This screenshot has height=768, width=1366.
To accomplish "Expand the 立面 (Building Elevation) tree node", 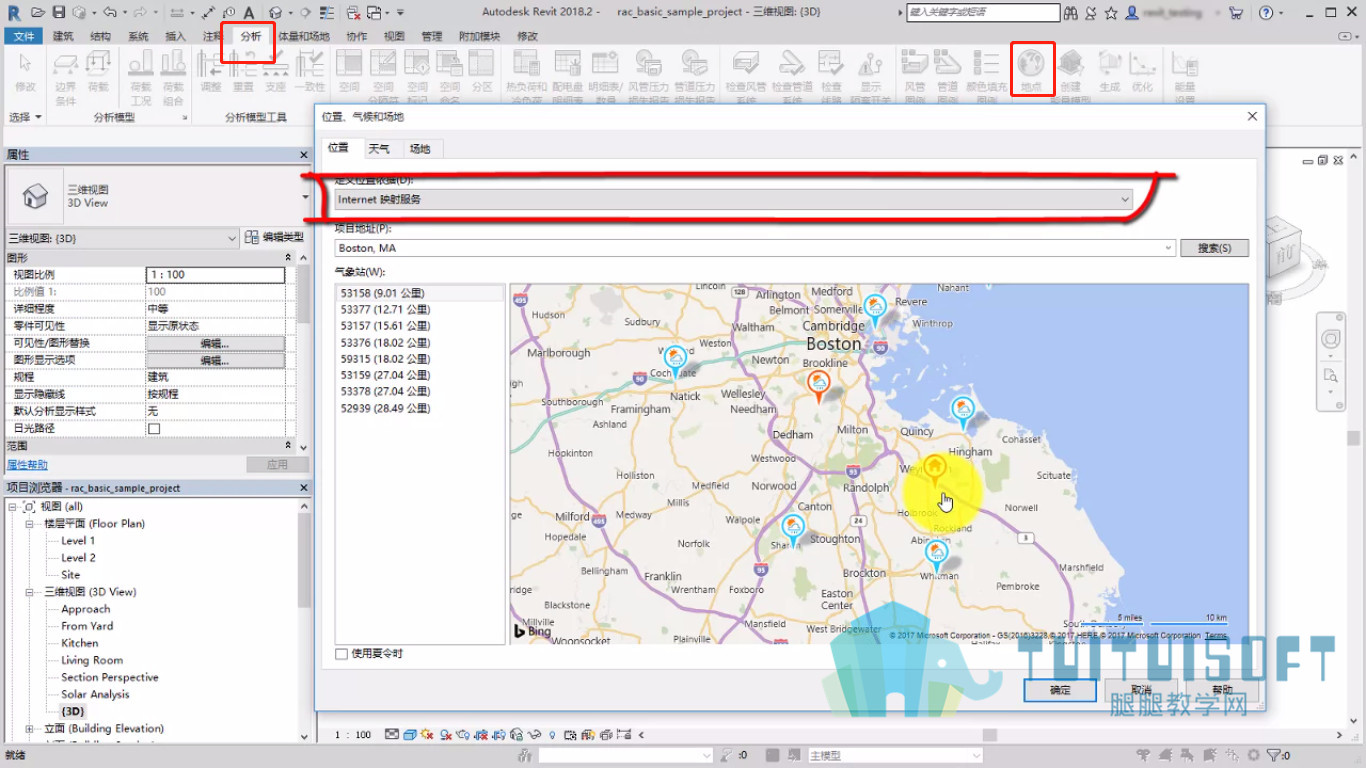I will point(30,729).
